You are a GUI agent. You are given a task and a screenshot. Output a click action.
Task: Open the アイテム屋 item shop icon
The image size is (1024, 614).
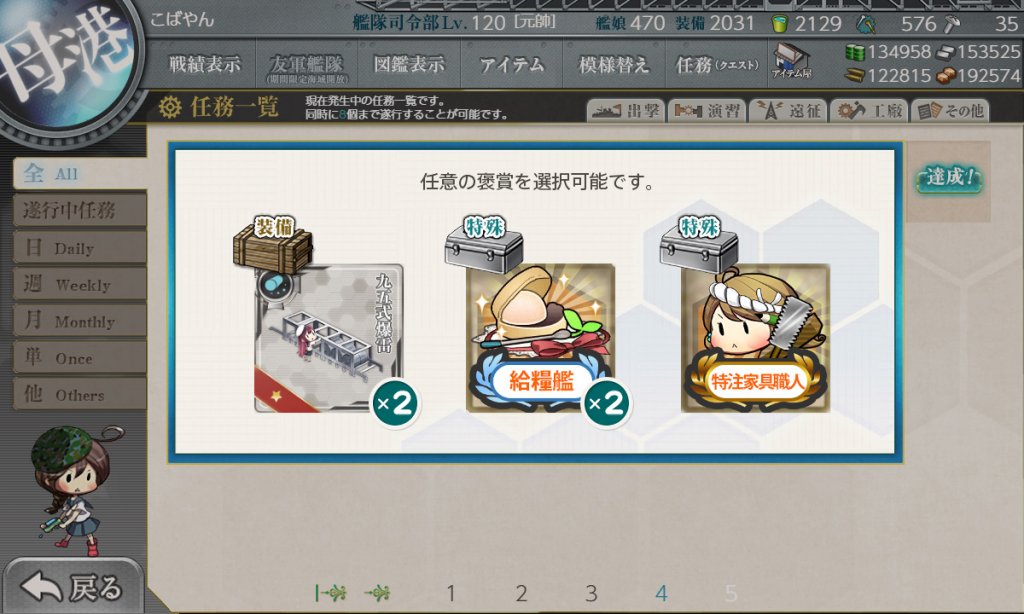(792, 62)
